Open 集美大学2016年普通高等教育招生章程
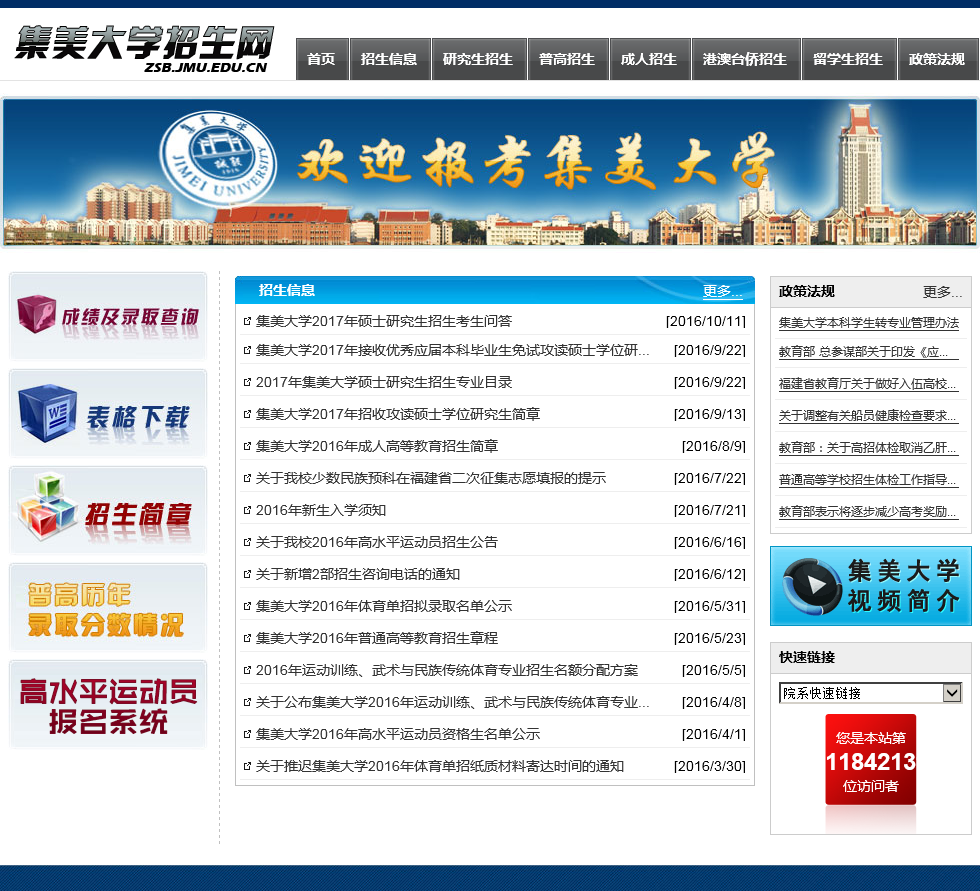This screenshot has height=891, width=980. pos(377,638)
